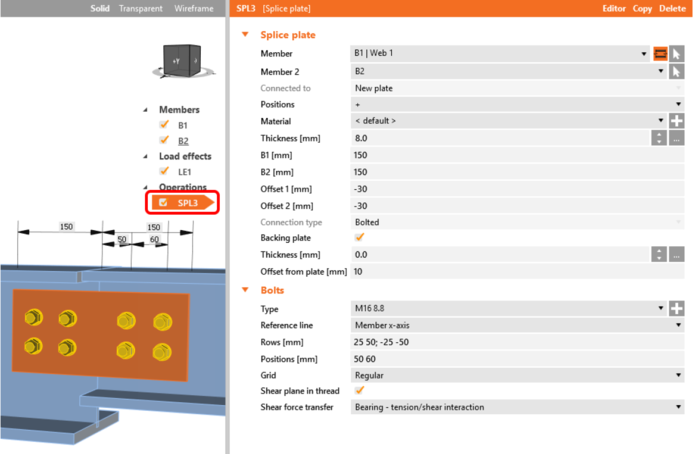Image resolution: width=700 pixels, height=454 pixels.
Task: Click the 3D view orientation cube
Action: pos(182,61)
